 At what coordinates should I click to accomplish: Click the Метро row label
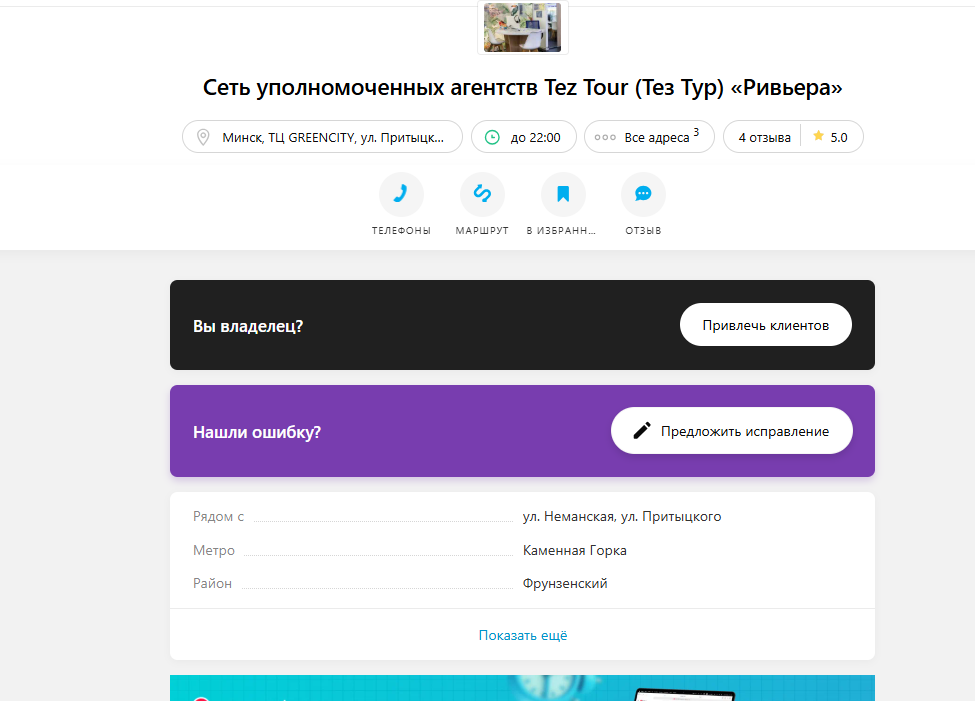click(214, 550)
